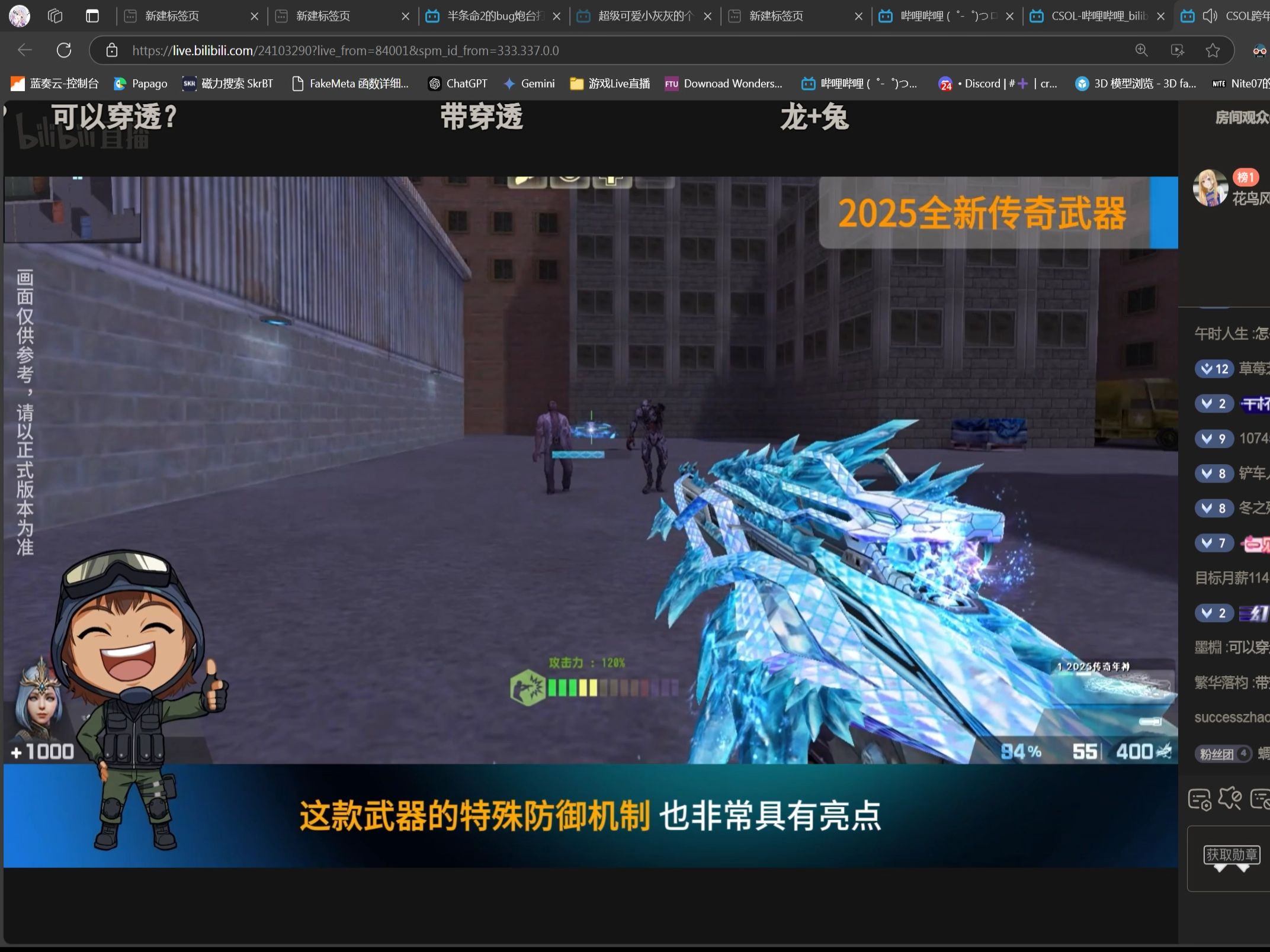The height and width of the screenshot is (952, 1270).
Task: Open Discord bookmark
Action: (x=998, y=83)
